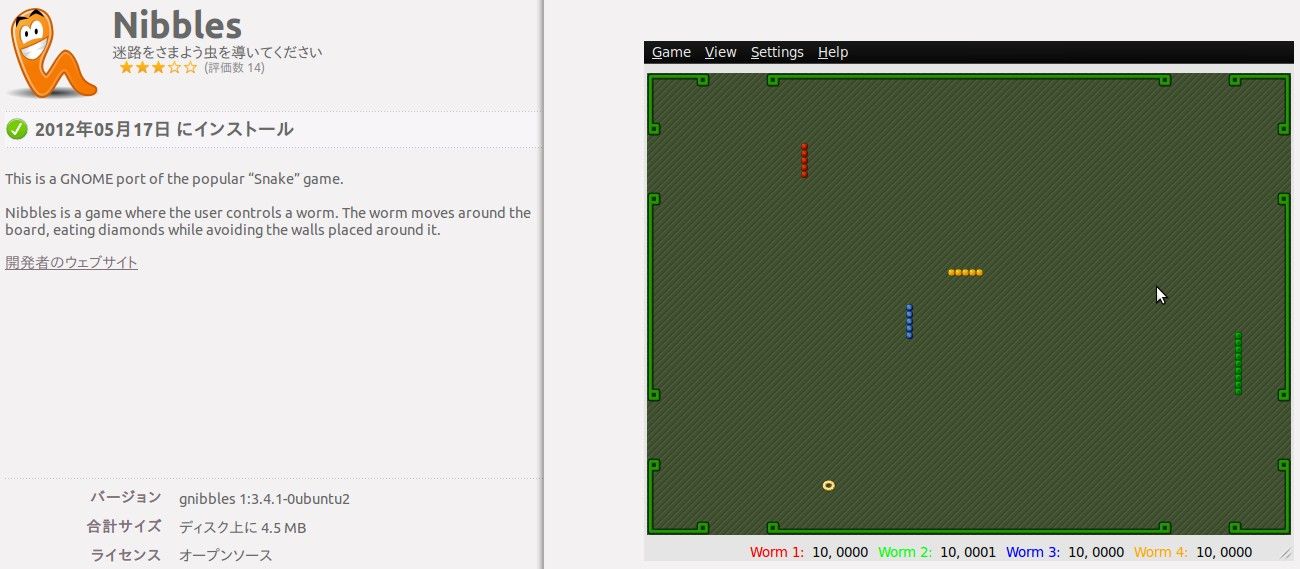Click the ライセンス label
The width and height of the screenshot is (1300, 569).
[126, 554]
